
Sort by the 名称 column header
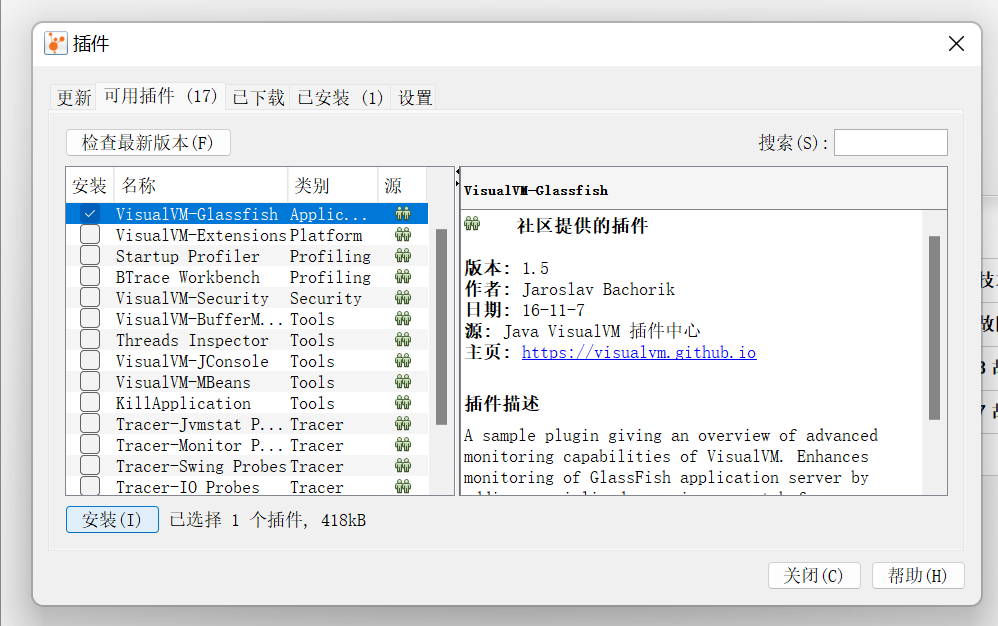coord(201,185)
